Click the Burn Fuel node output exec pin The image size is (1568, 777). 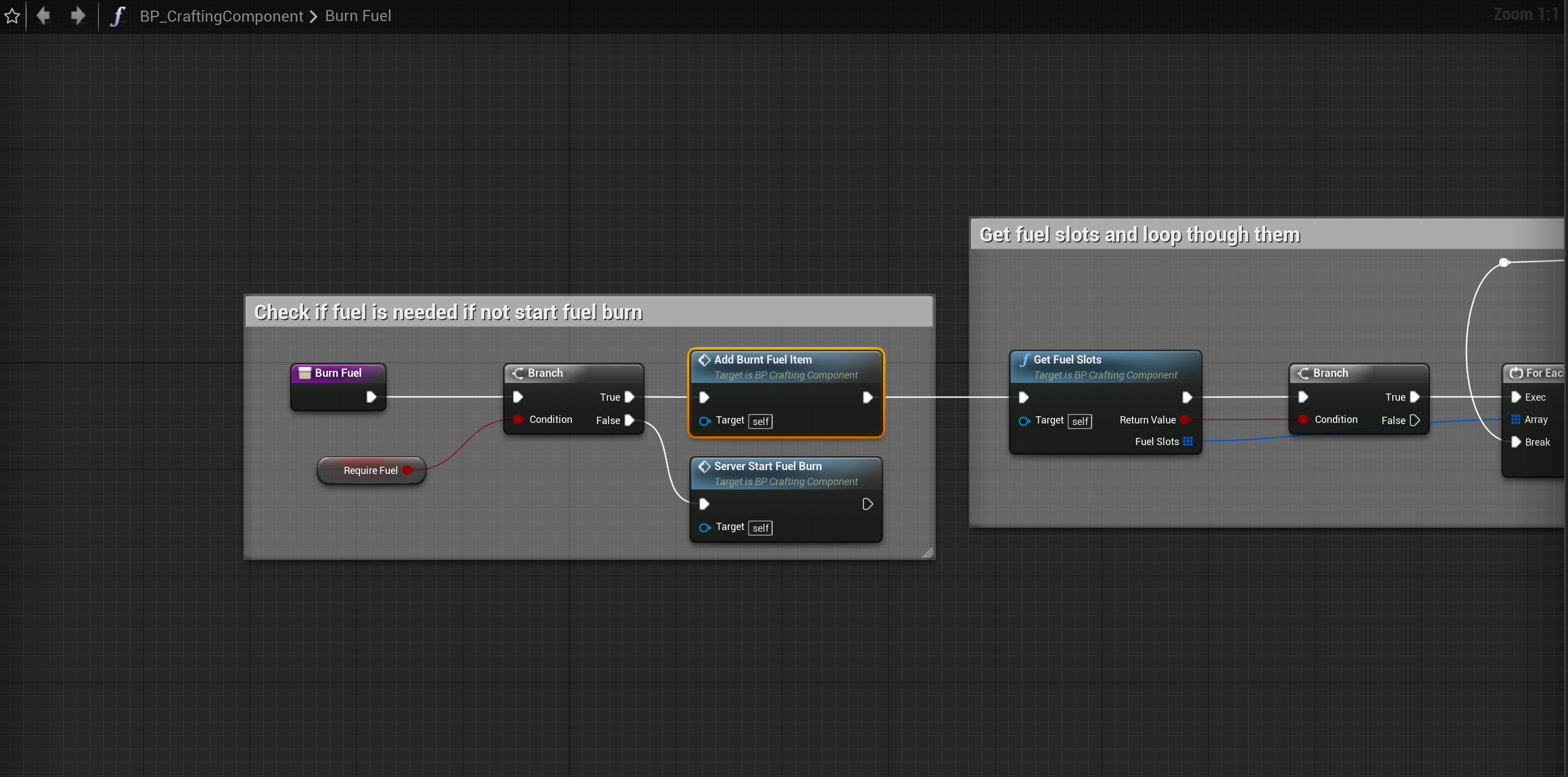[371, 397]
